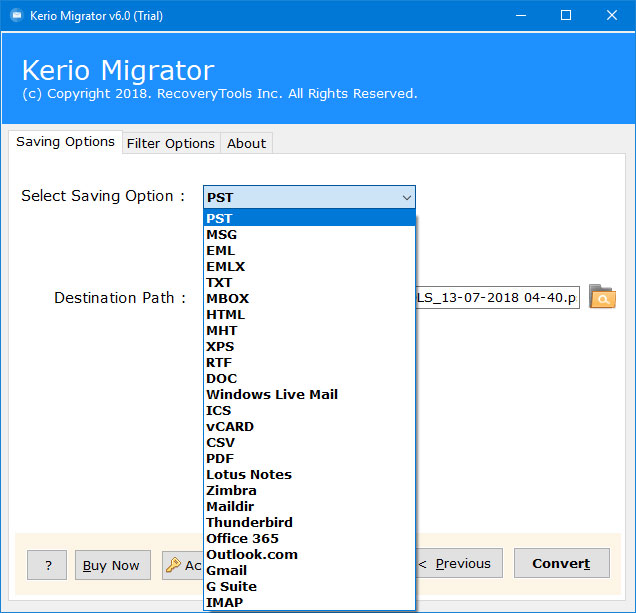Select ICS from the list
This screenshot has height=613, width=636.
(x=309, y=411)
